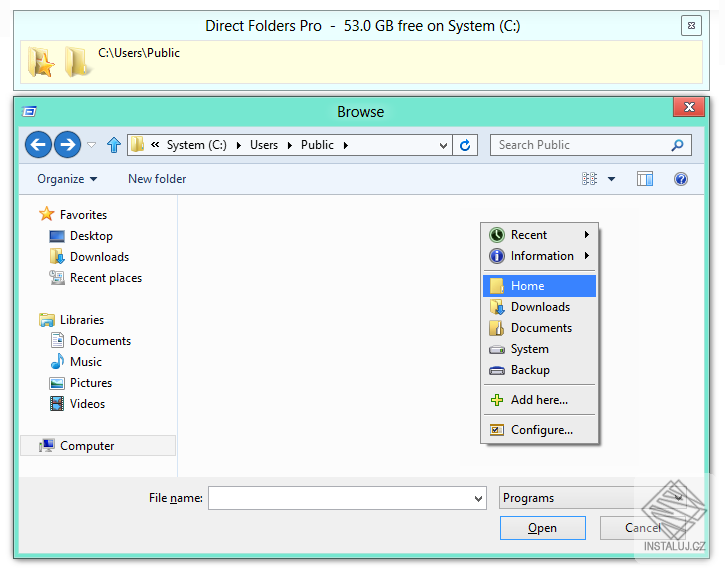725x573 pixels.
Task: Expand the File name dropdown arrow
Action: pyautogui.click(x=479, y=499)
